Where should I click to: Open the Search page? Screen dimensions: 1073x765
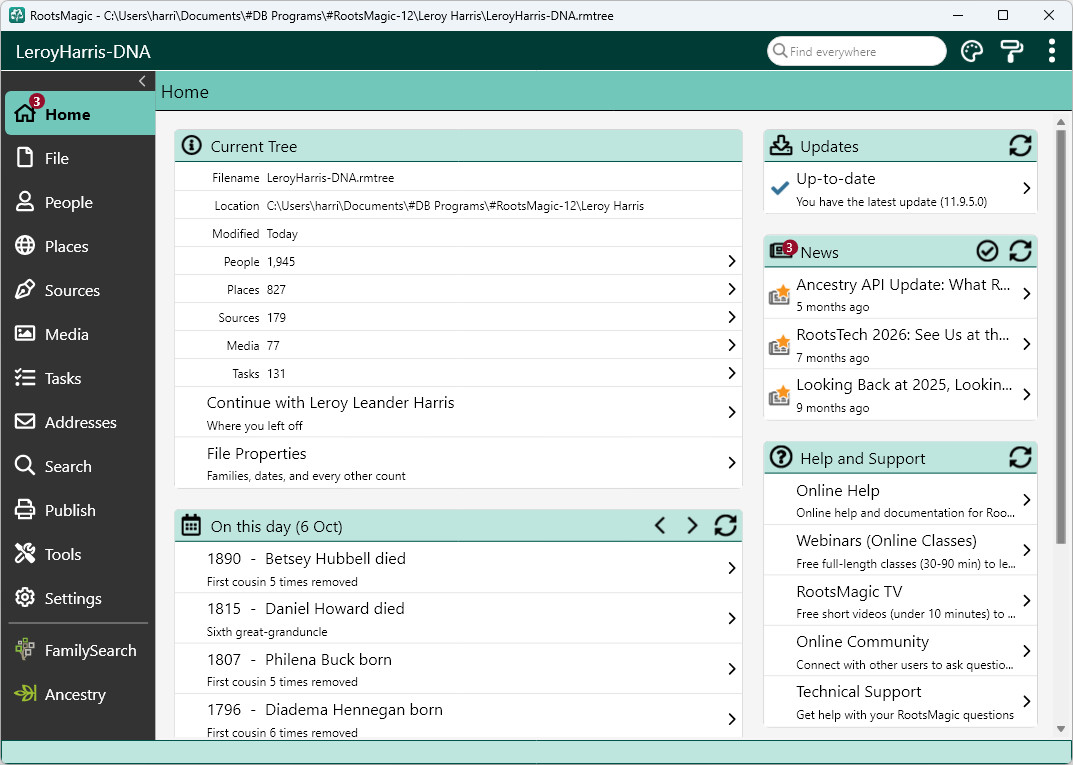[79, 467]
